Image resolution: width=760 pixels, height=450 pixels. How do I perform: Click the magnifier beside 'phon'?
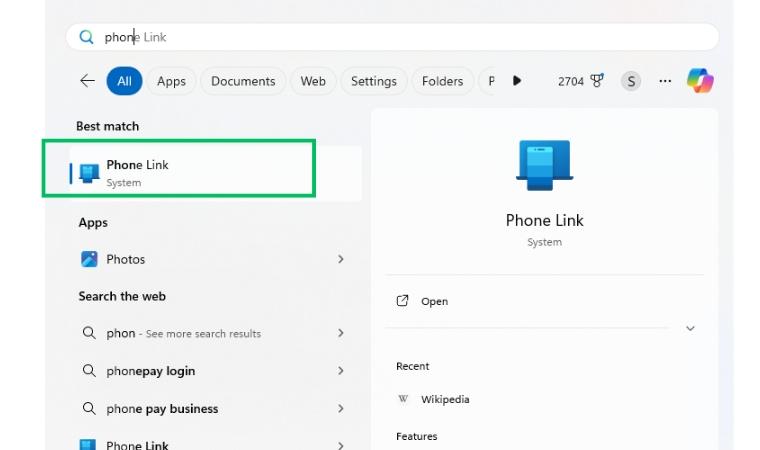click(89, 333)
